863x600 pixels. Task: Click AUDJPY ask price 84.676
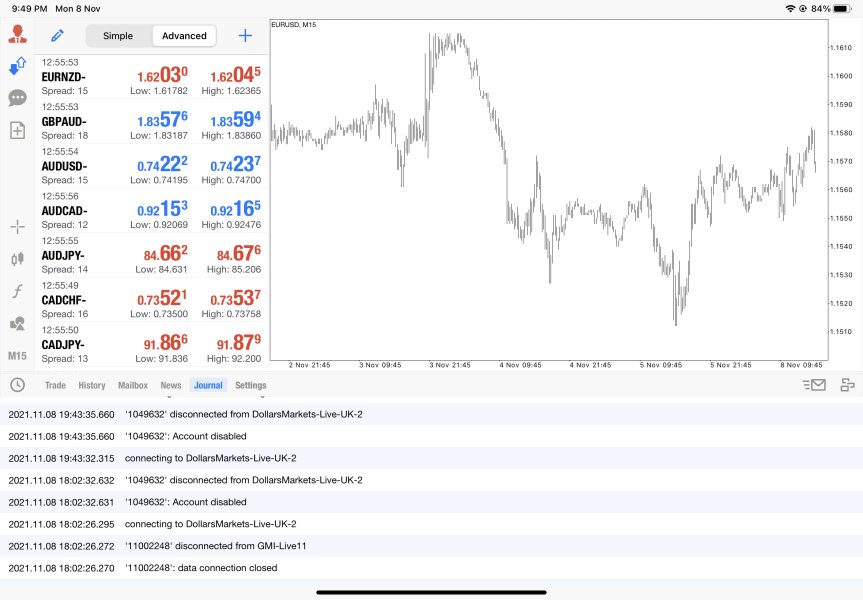coord(239,253)
